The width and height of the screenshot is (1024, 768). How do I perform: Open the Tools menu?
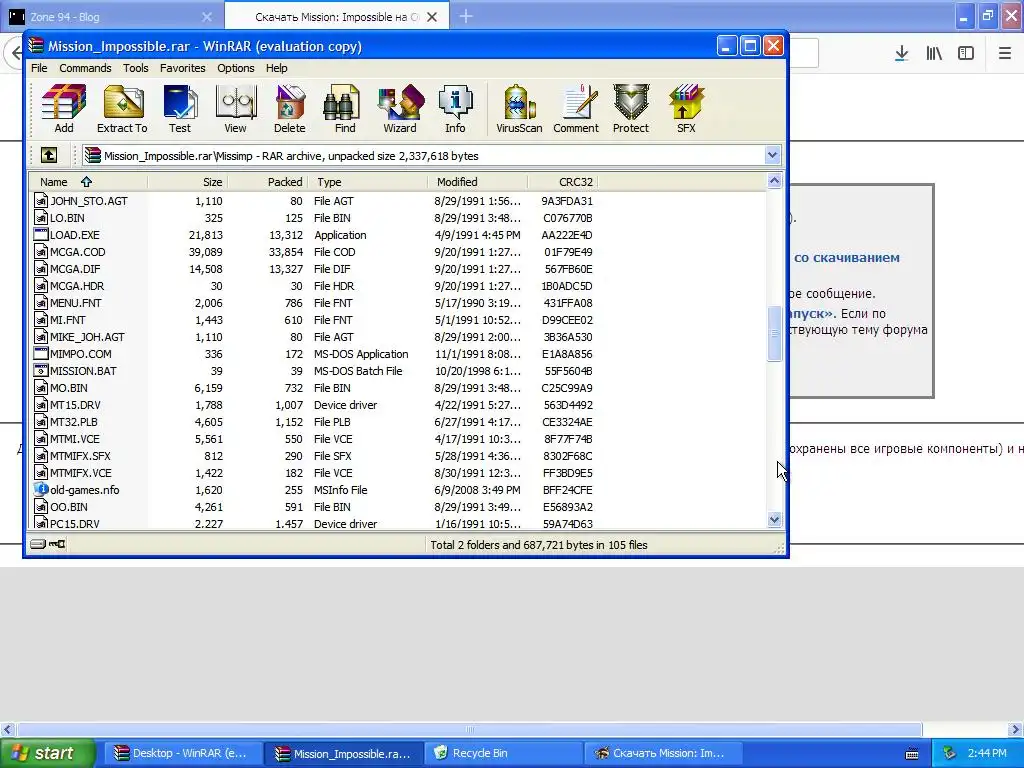[135, 68]
